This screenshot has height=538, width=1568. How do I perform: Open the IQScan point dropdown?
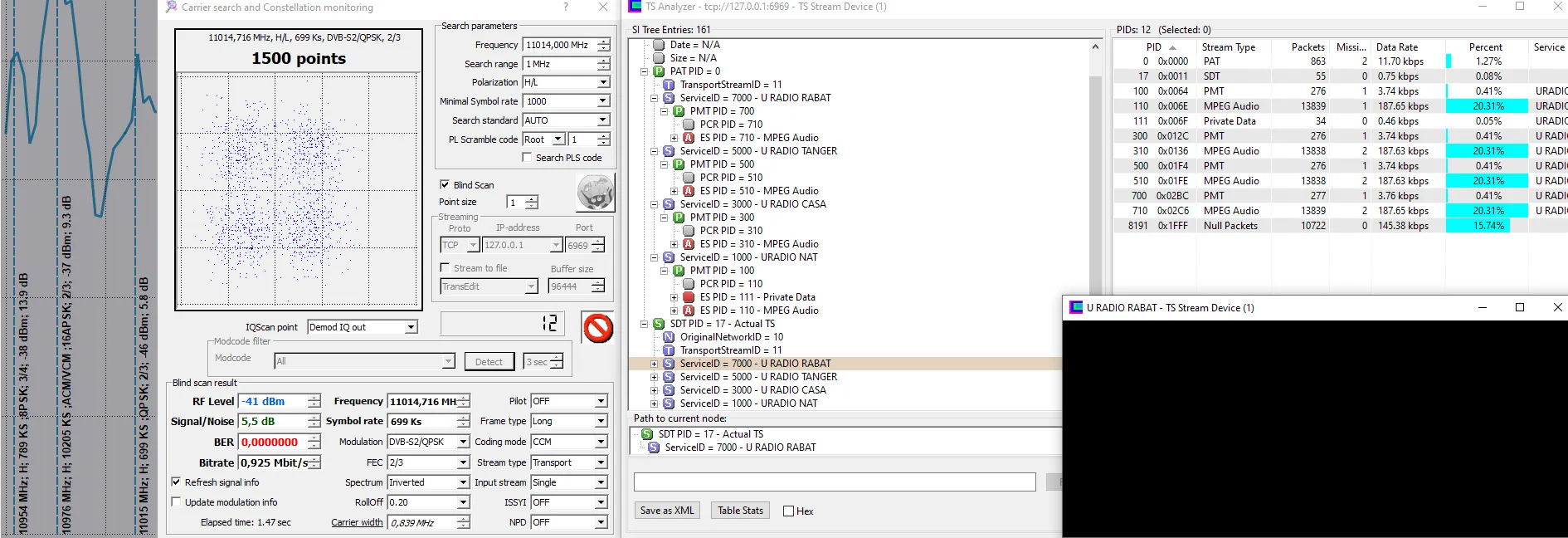coord(411,327)
